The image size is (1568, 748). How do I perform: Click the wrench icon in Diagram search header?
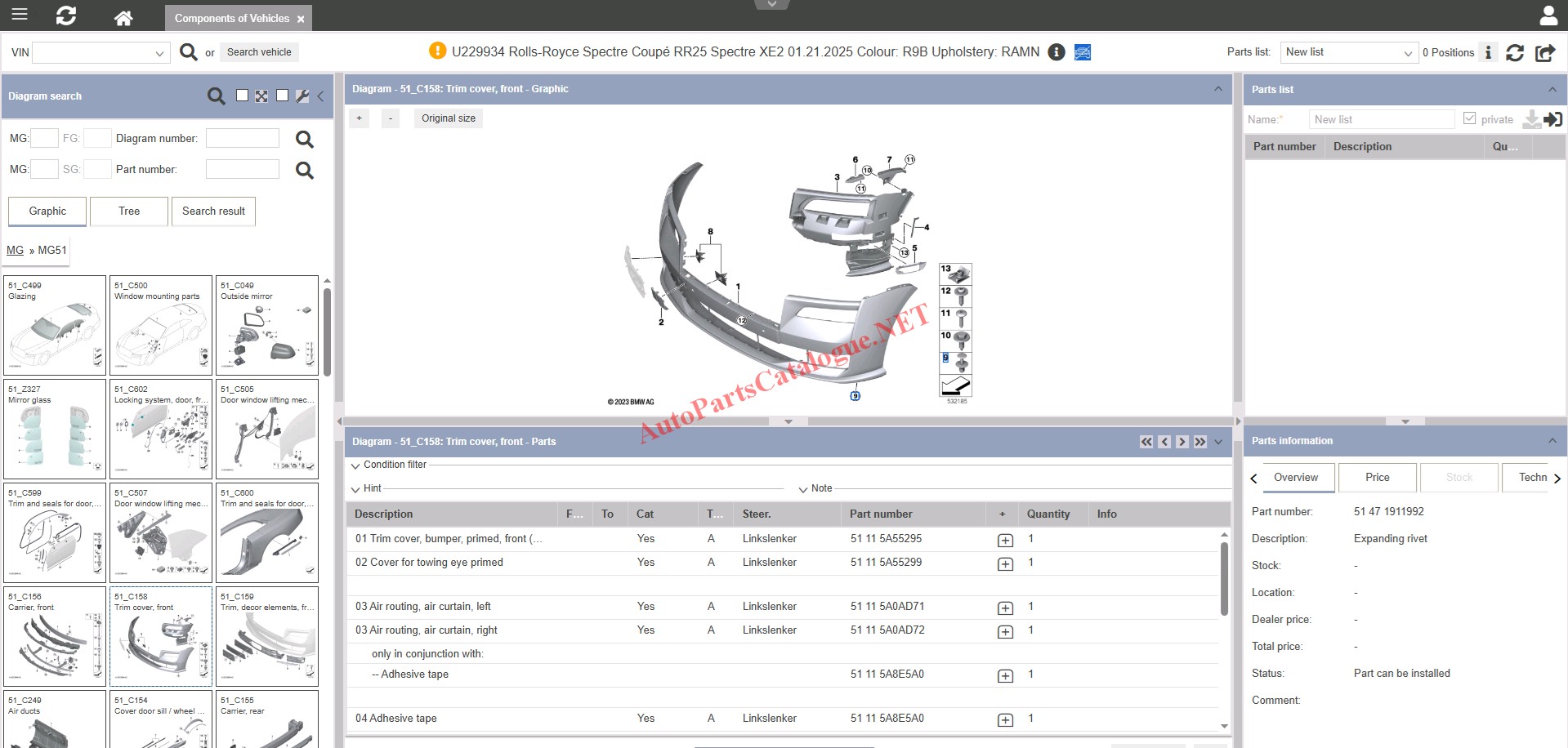pyautogui.click(x=302, y=96)
